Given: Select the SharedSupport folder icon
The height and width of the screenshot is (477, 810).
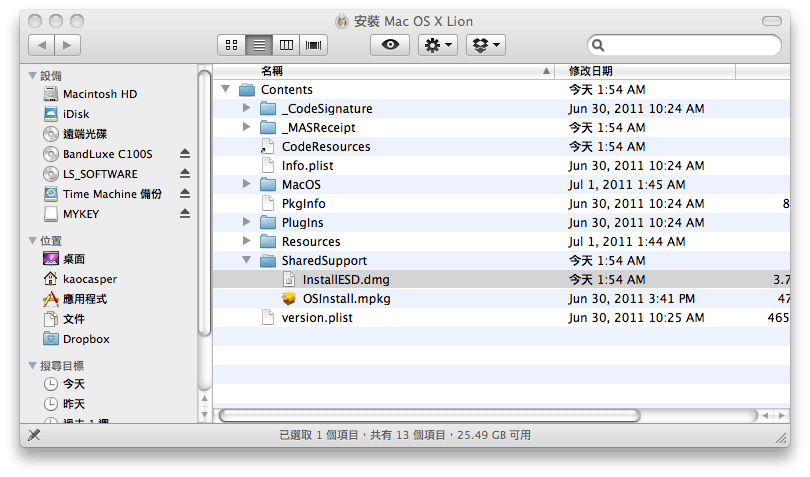Looking at the screenshot, I should coord(268,261).
